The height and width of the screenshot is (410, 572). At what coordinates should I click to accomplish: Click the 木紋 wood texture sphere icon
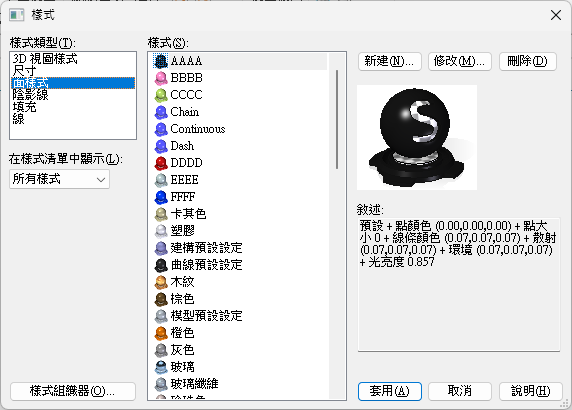pyautogui.click(x=161, y=282)
